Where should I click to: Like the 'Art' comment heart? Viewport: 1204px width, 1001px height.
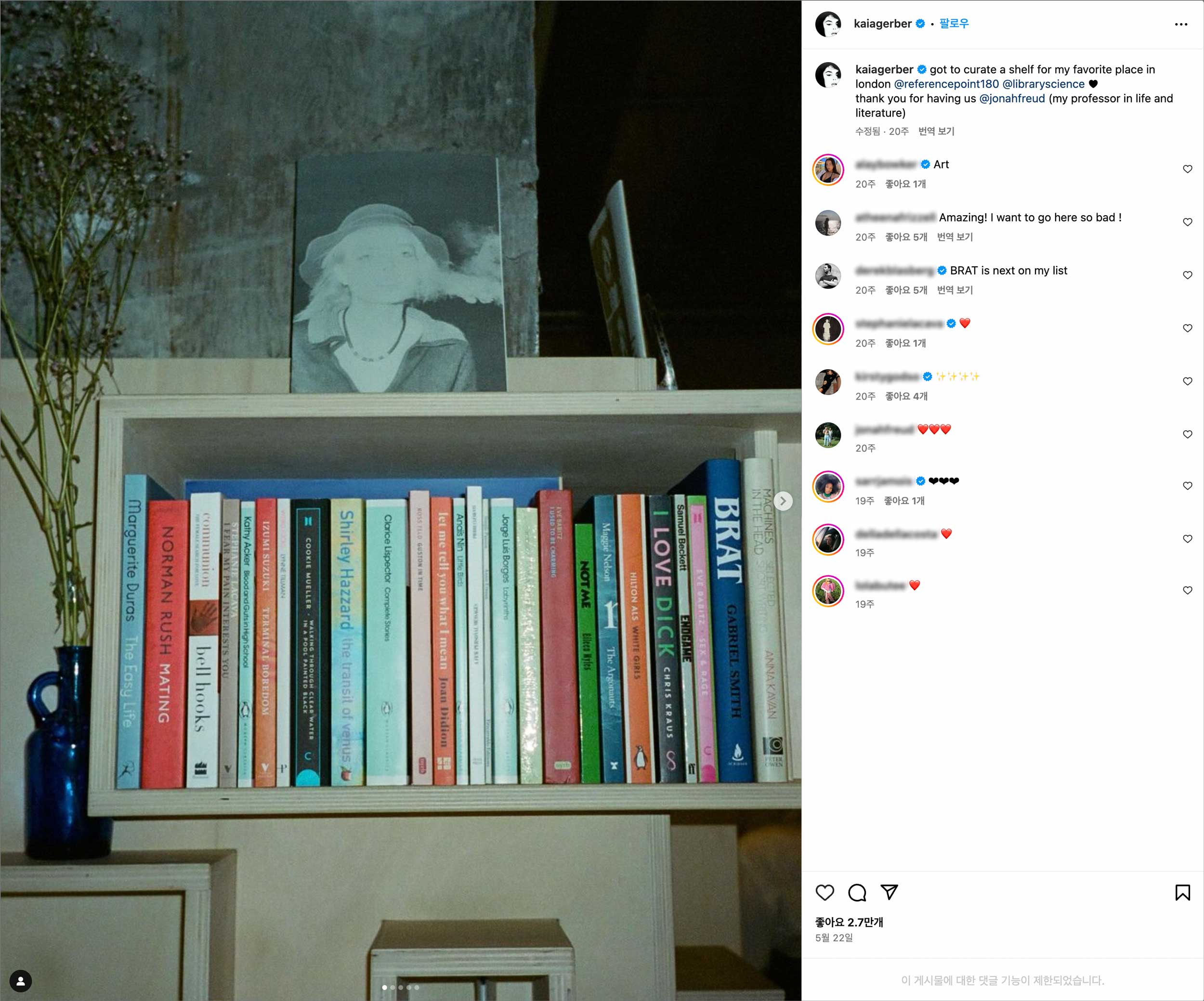click(x=1187, y=169)
